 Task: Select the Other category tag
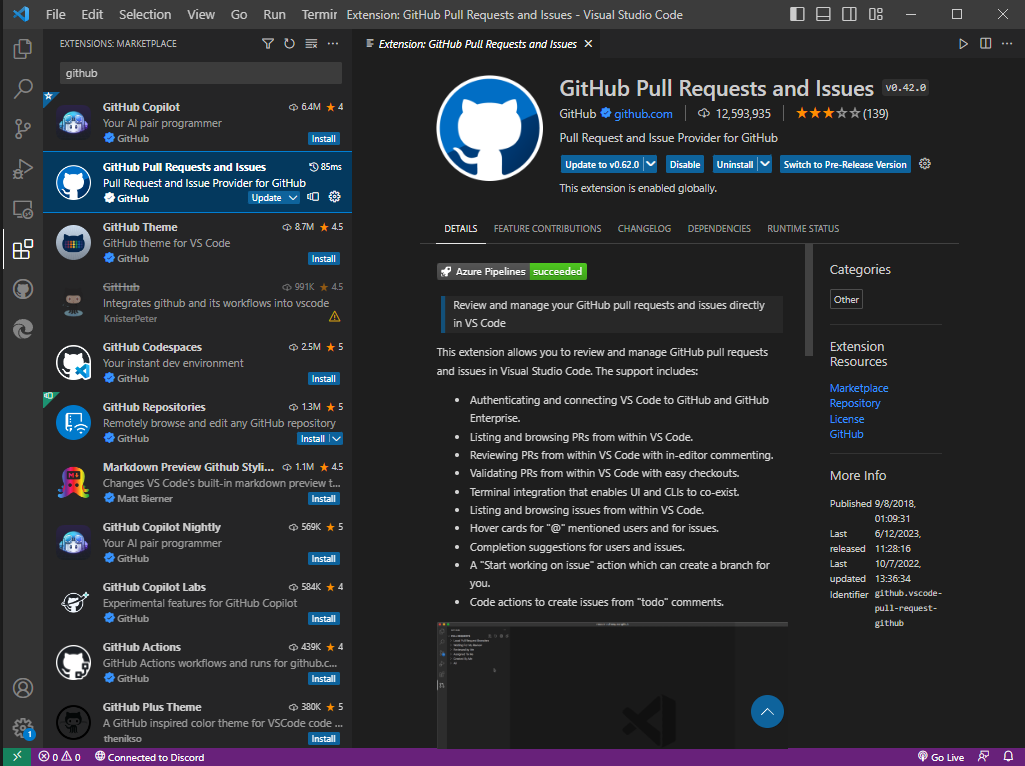pyautogui.click(x=846, y=299)
